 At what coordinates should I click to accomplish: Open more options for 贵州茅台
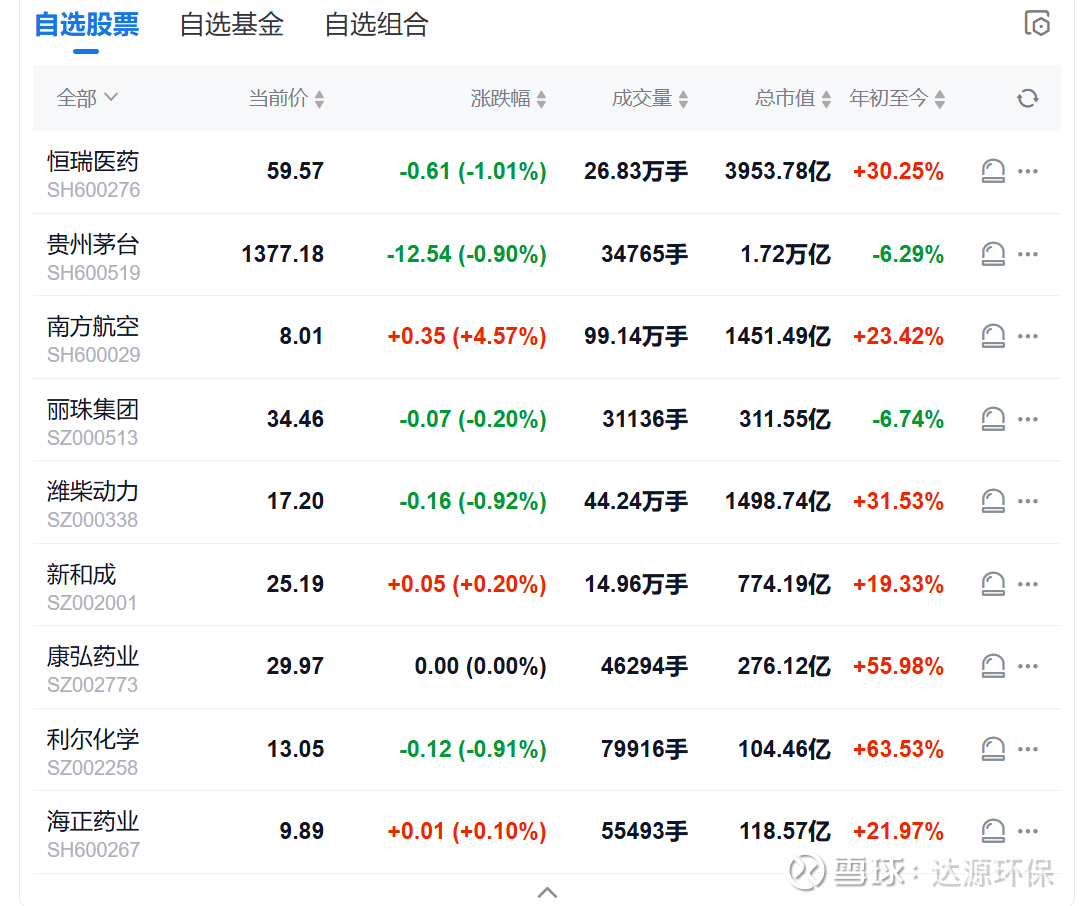pyautogui.click(x=1028, y=254)
